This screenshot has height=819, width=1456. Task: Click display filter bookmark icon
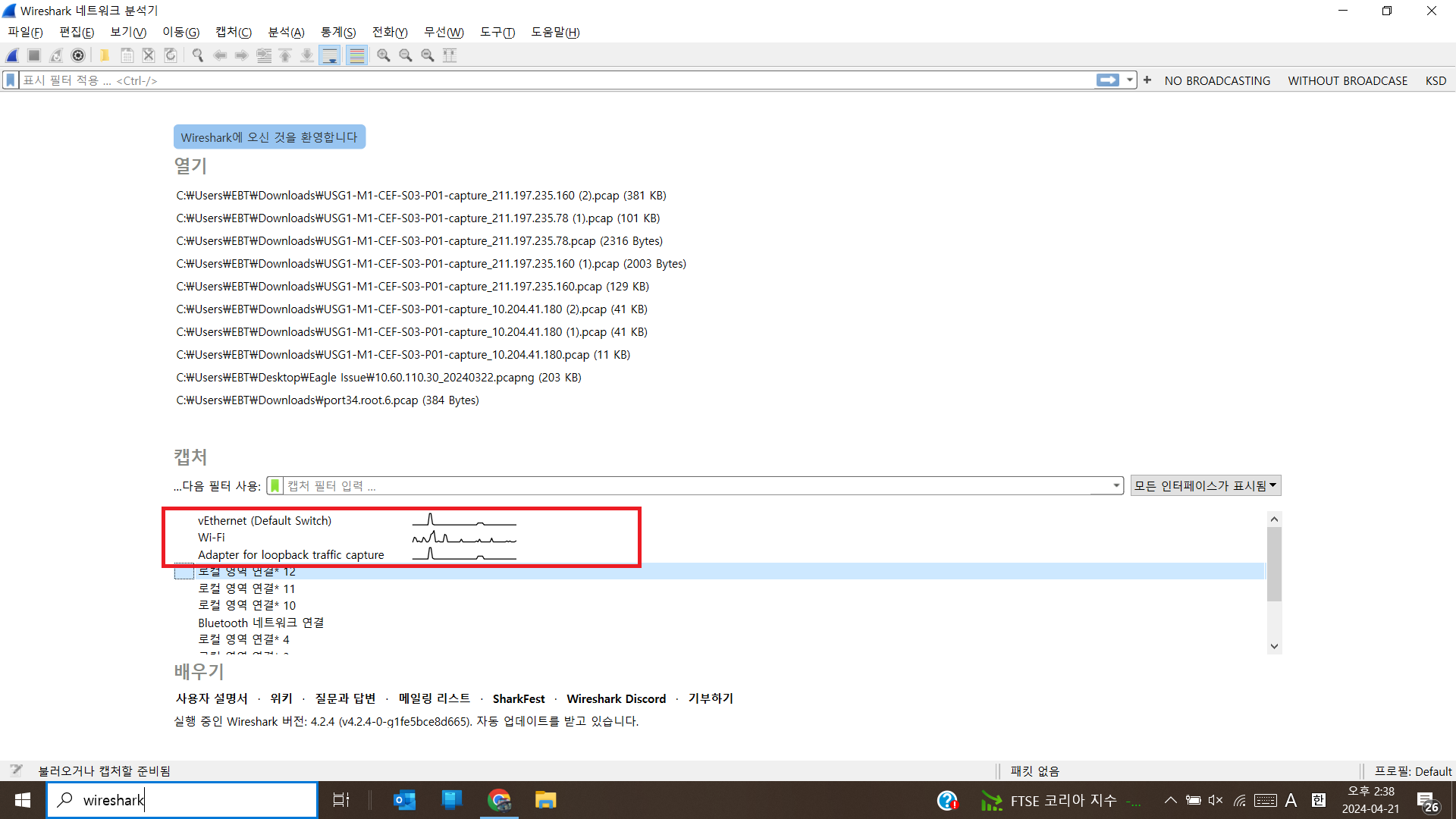click(x=11, y=80)
